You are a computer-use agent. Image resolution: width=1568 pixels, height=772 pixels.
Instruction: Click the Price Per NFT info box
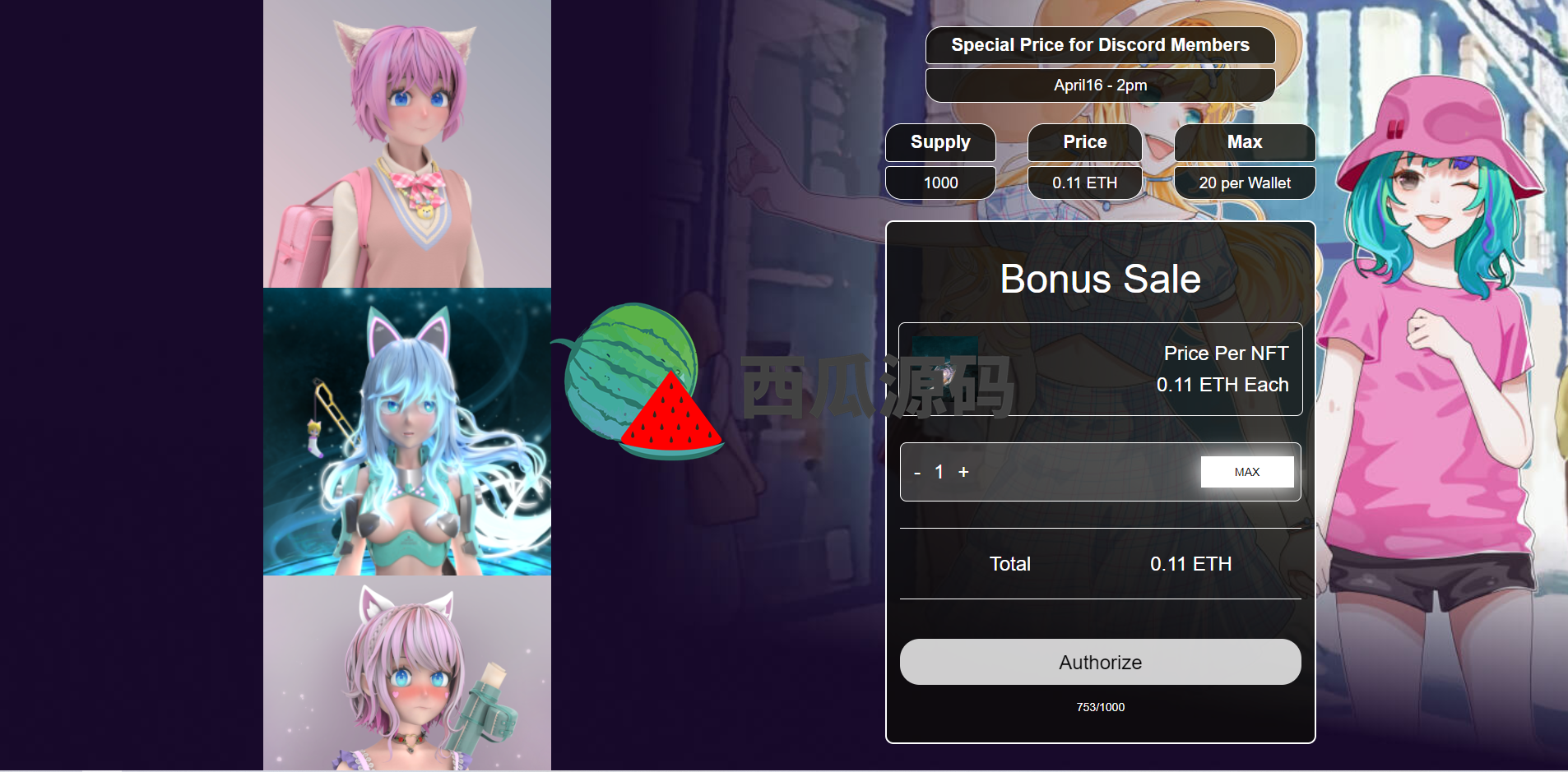(1100, 369)
